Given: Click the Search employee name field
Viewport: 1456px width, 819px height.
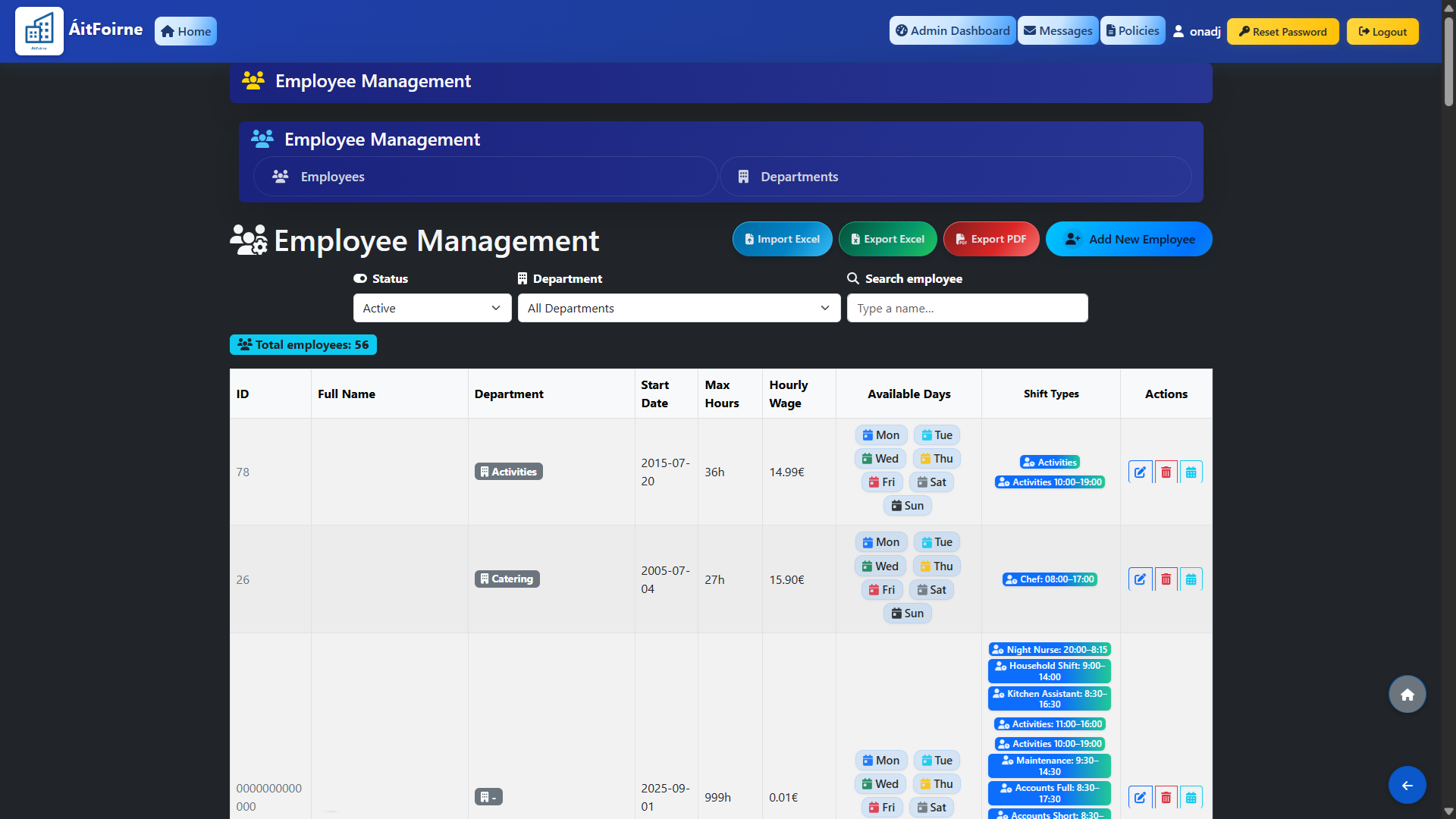Looking at the screenshot, I should pyautogui.click(x=967, y=308).
